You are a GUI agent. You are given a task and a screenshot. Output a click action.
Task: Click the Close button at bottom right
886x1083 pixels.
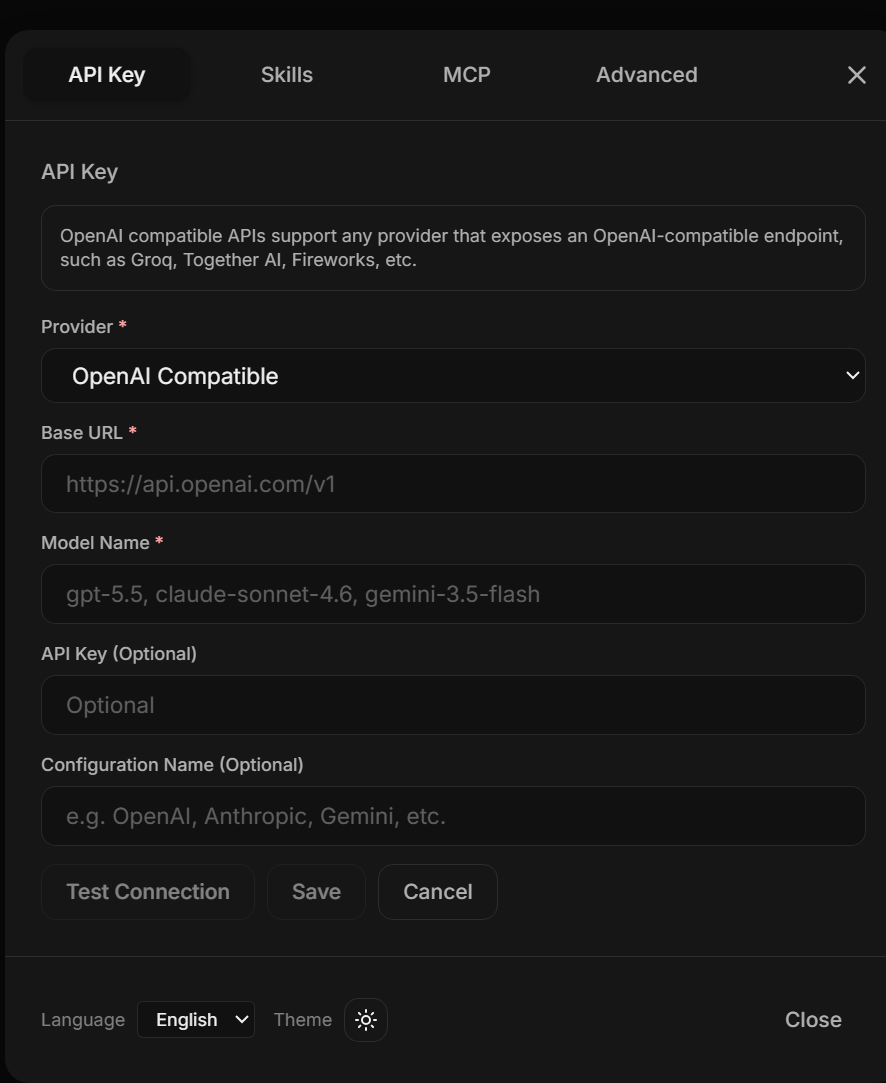click(x=813, y=1019)
